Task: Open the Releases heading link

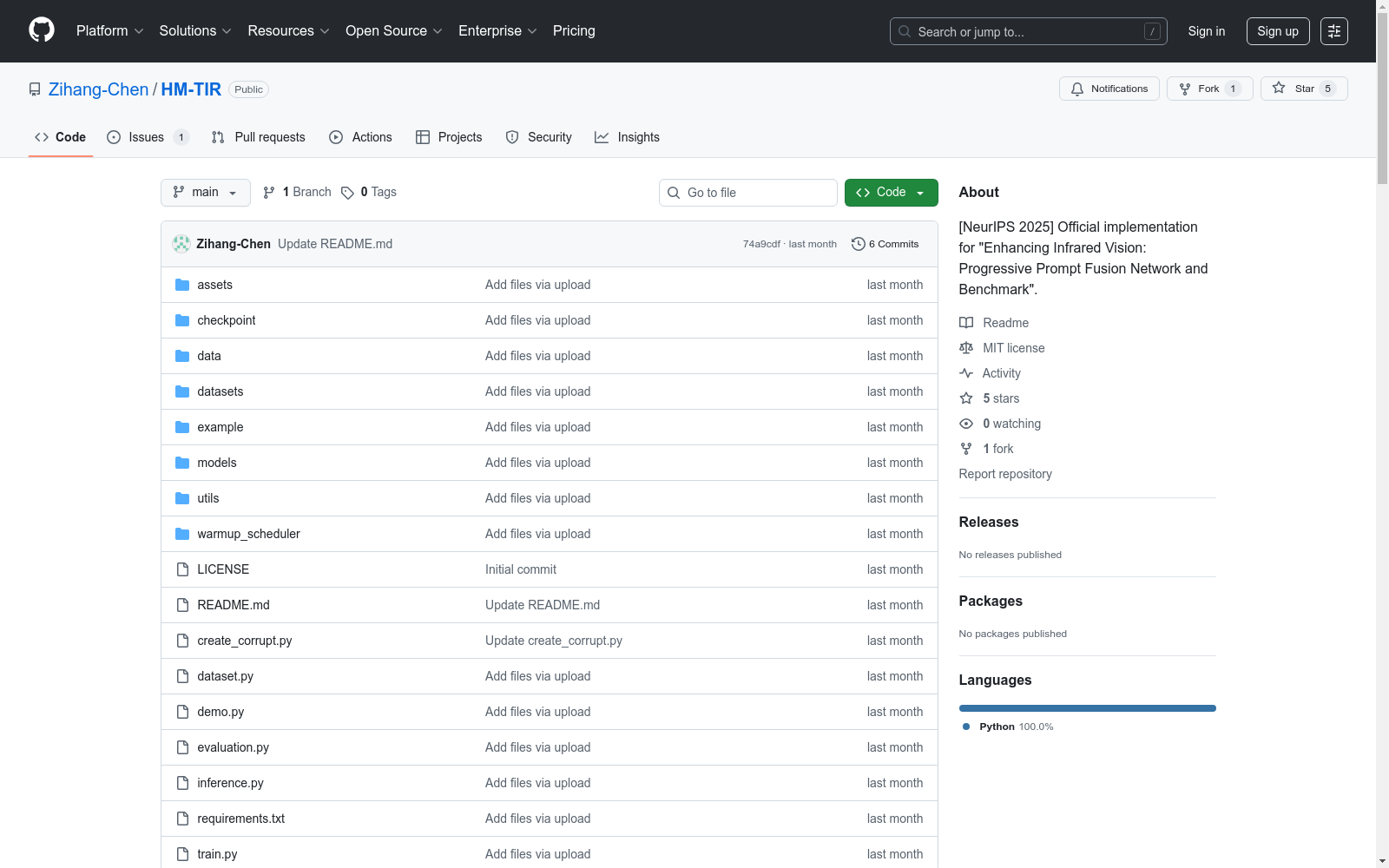Action: click(989, 522)
